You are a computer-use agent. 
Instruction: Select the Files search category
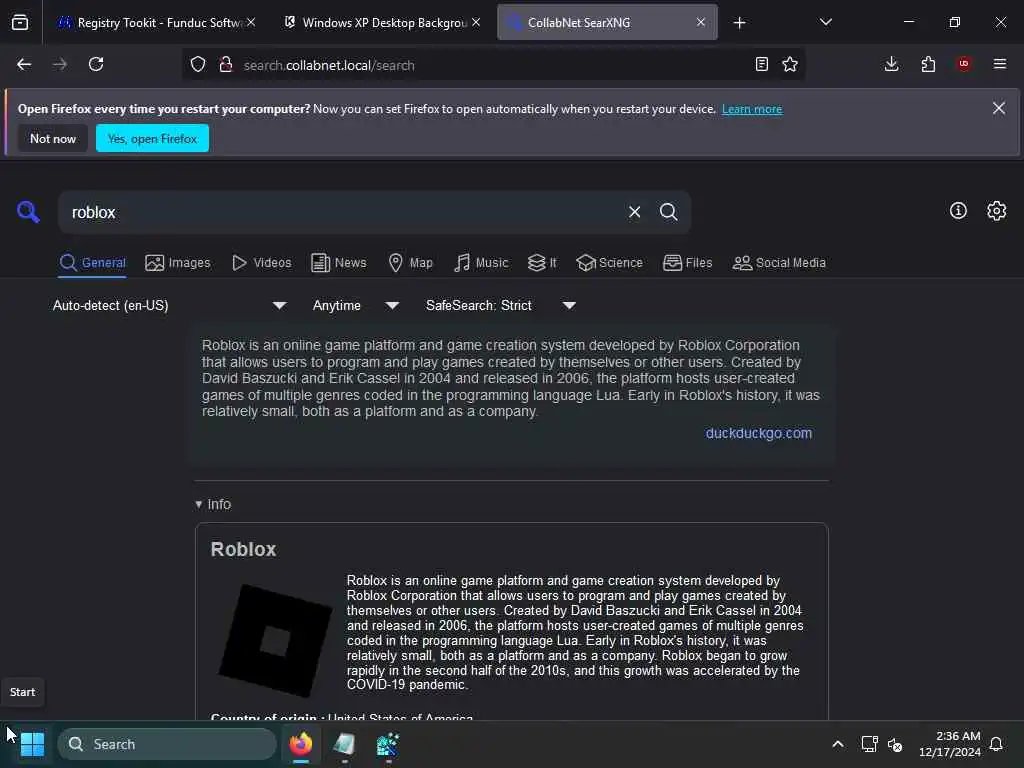tap(687, 263)
